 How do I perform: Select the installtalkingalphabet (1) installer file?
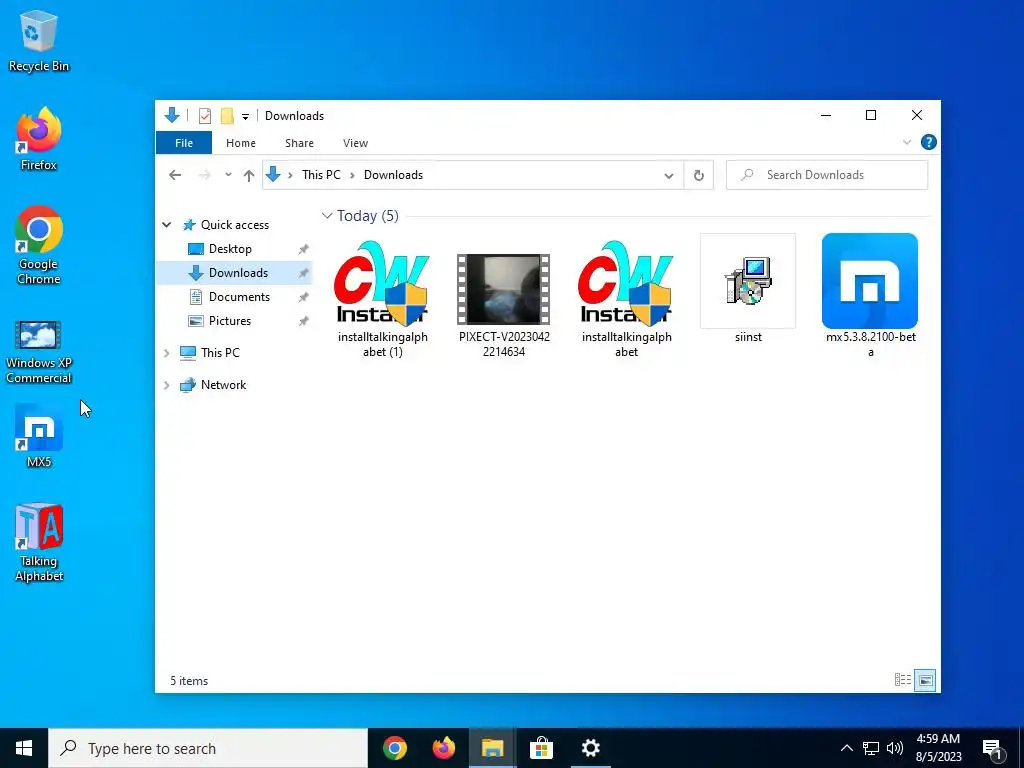pyautogui.click(x=383, y=298)
